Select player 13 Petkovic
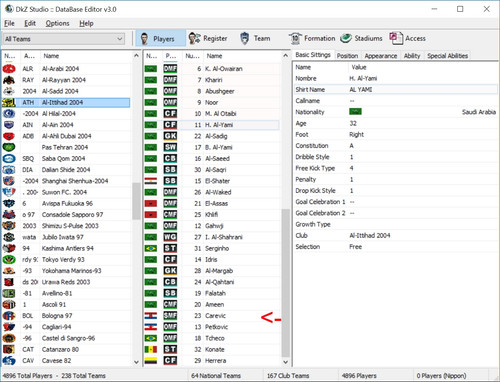Screen dimensions: 500x382 (x=212, y=327)
